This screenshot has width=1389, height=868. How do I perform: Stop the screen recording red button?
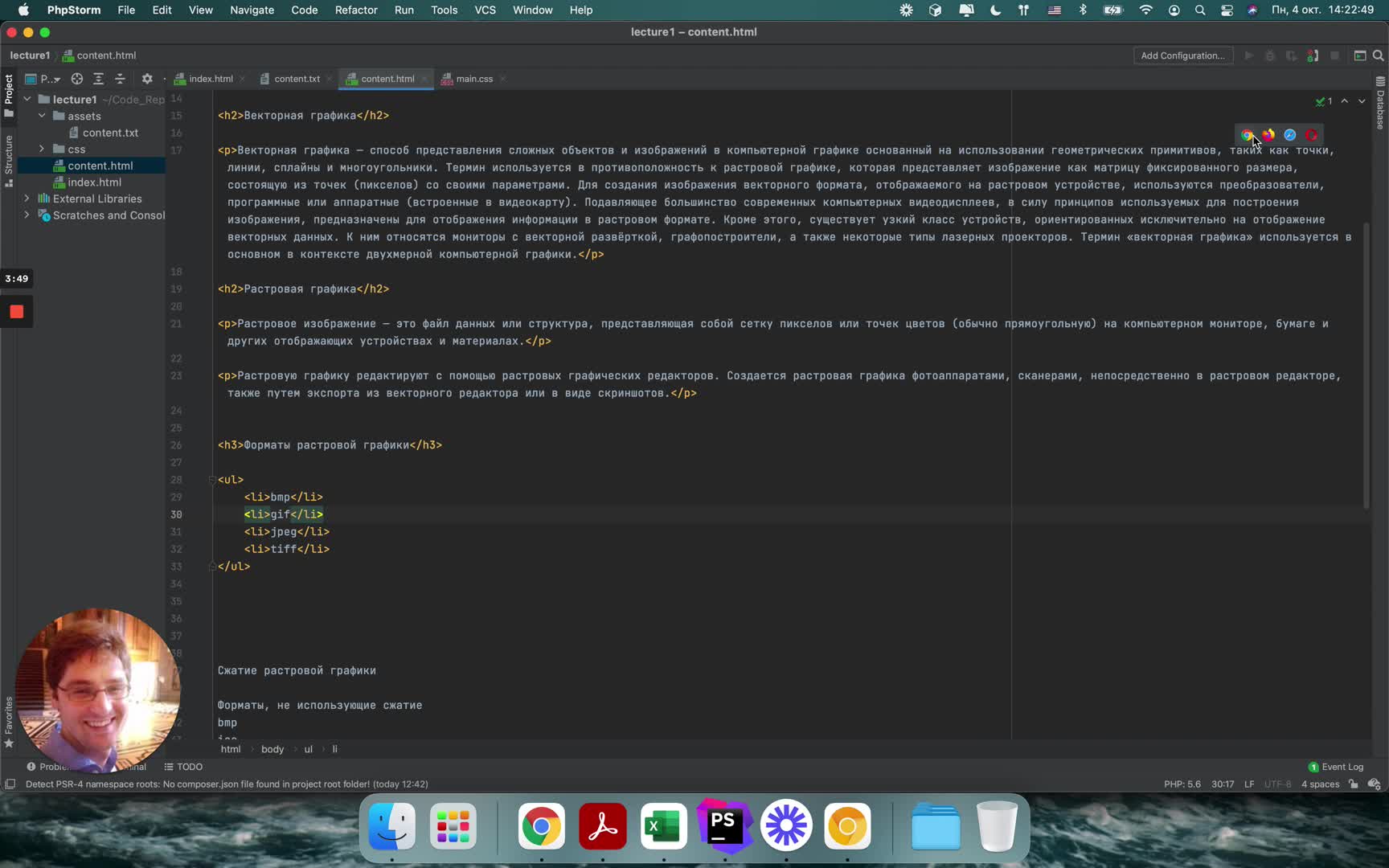tap(16, 312)
